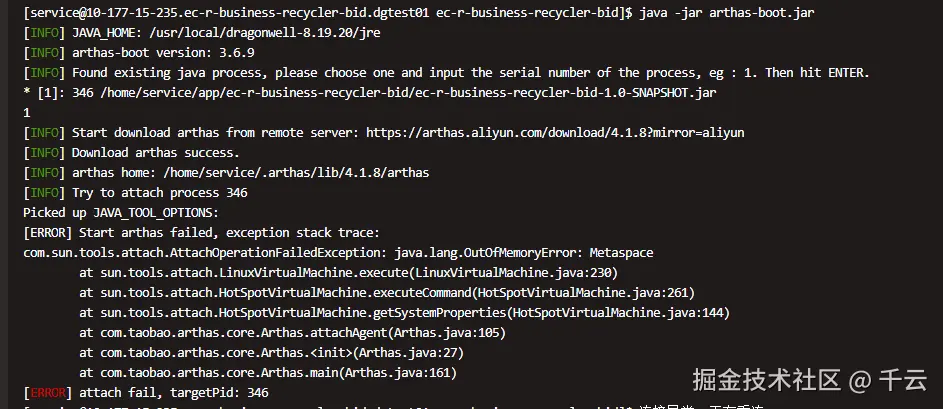Open the arthas.aliyun.com download URL
943x409 pixels.
pos(555,133)
